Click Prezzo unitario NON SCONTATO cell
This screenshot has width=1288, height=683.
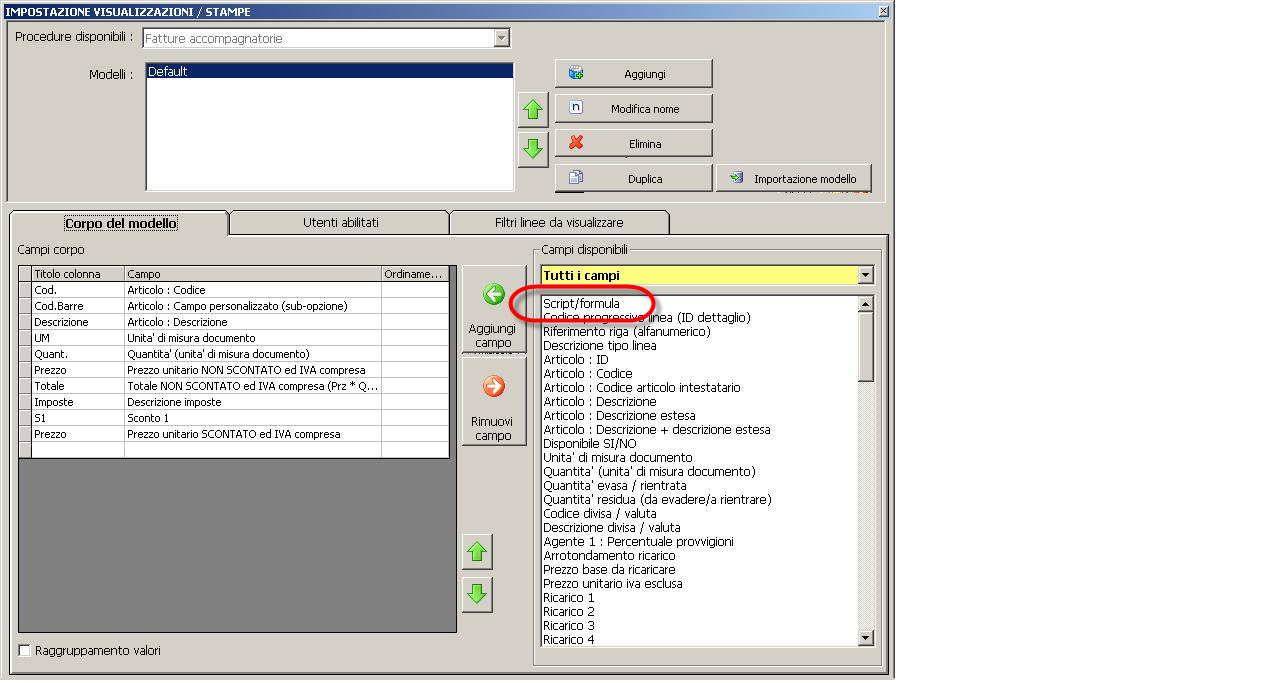(x=253, y=370)
